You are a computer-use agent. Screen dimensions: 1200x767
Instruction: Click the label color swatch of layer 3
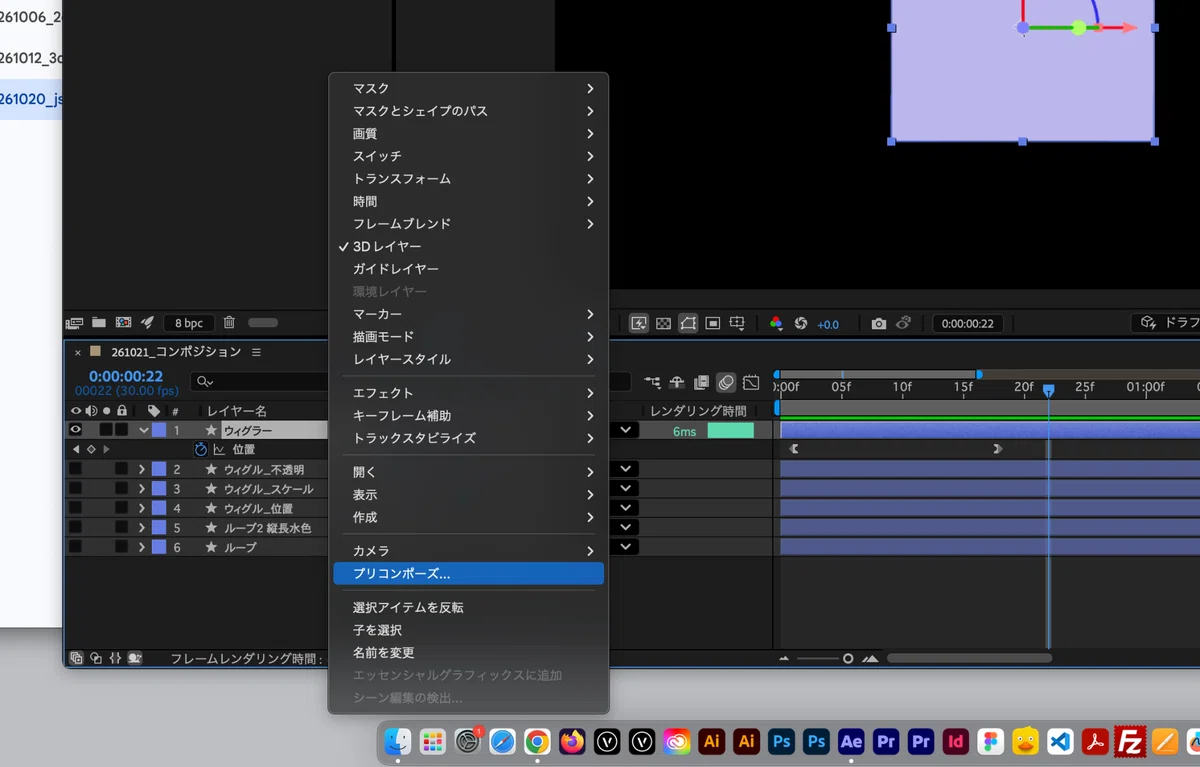point(159,489)
